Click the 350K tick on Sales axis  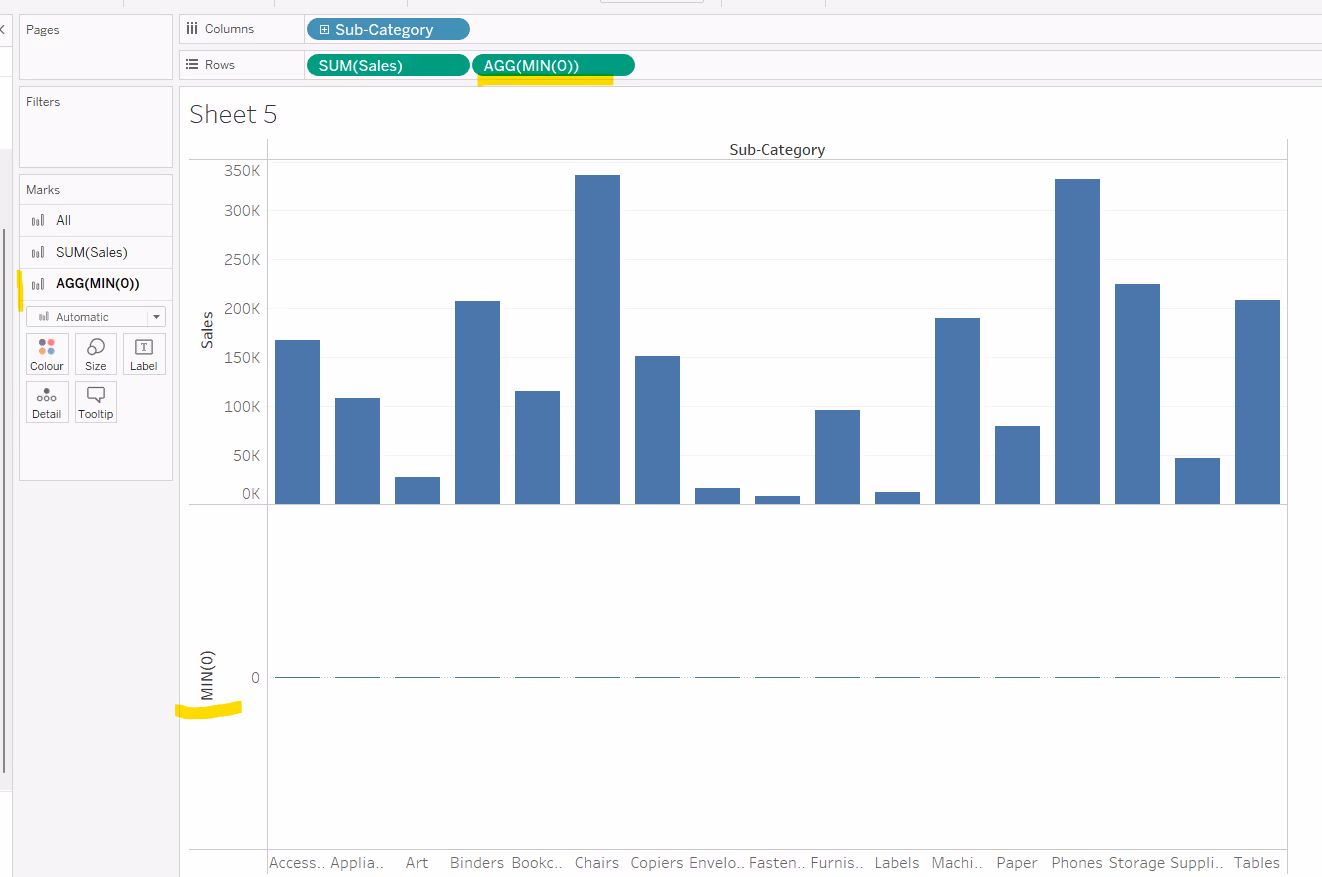point(242,171)
